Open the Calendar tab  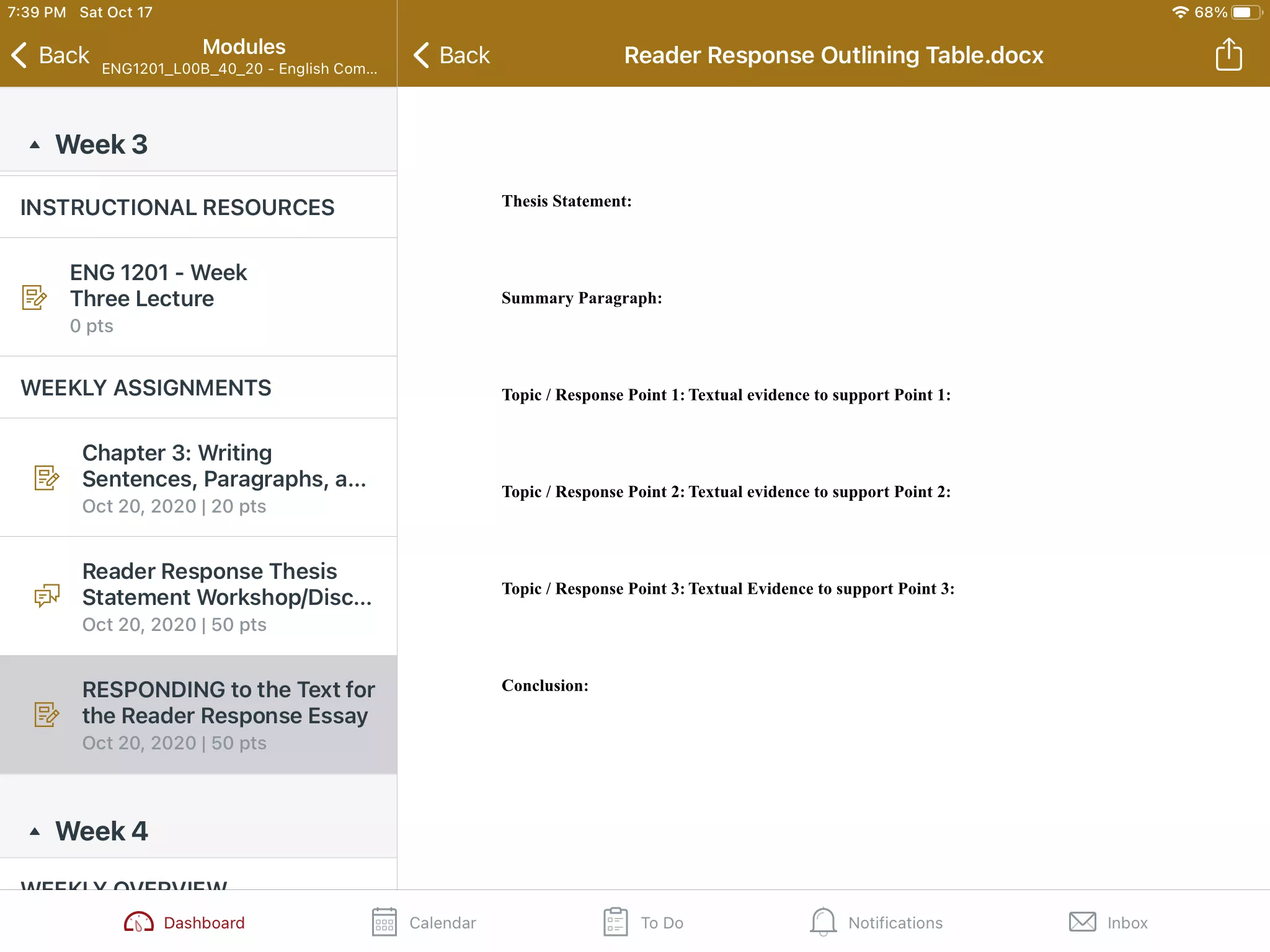coord(424,922)
